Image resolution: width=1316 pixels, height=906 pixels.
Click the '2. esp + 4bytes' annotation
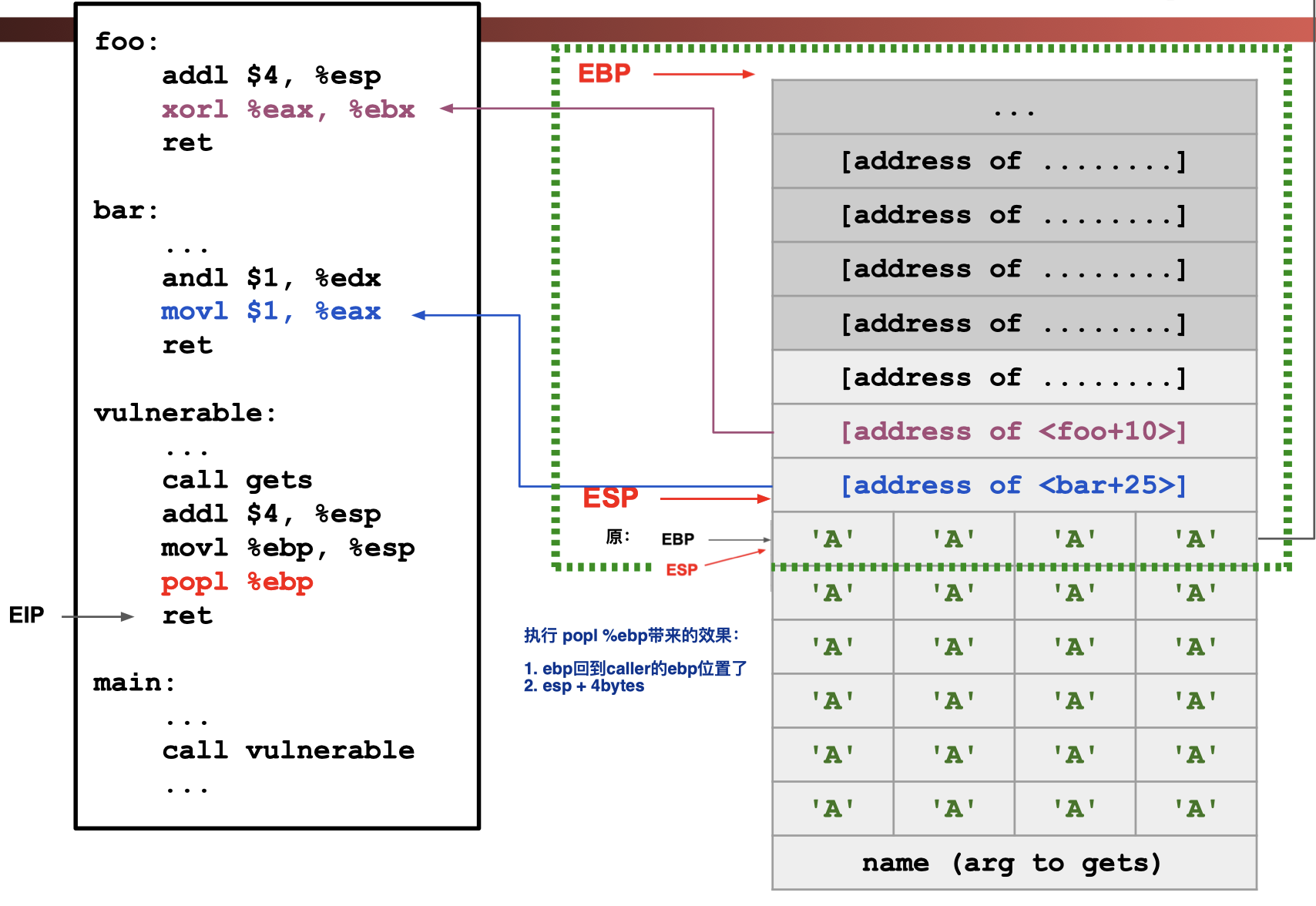coord(584,686)
